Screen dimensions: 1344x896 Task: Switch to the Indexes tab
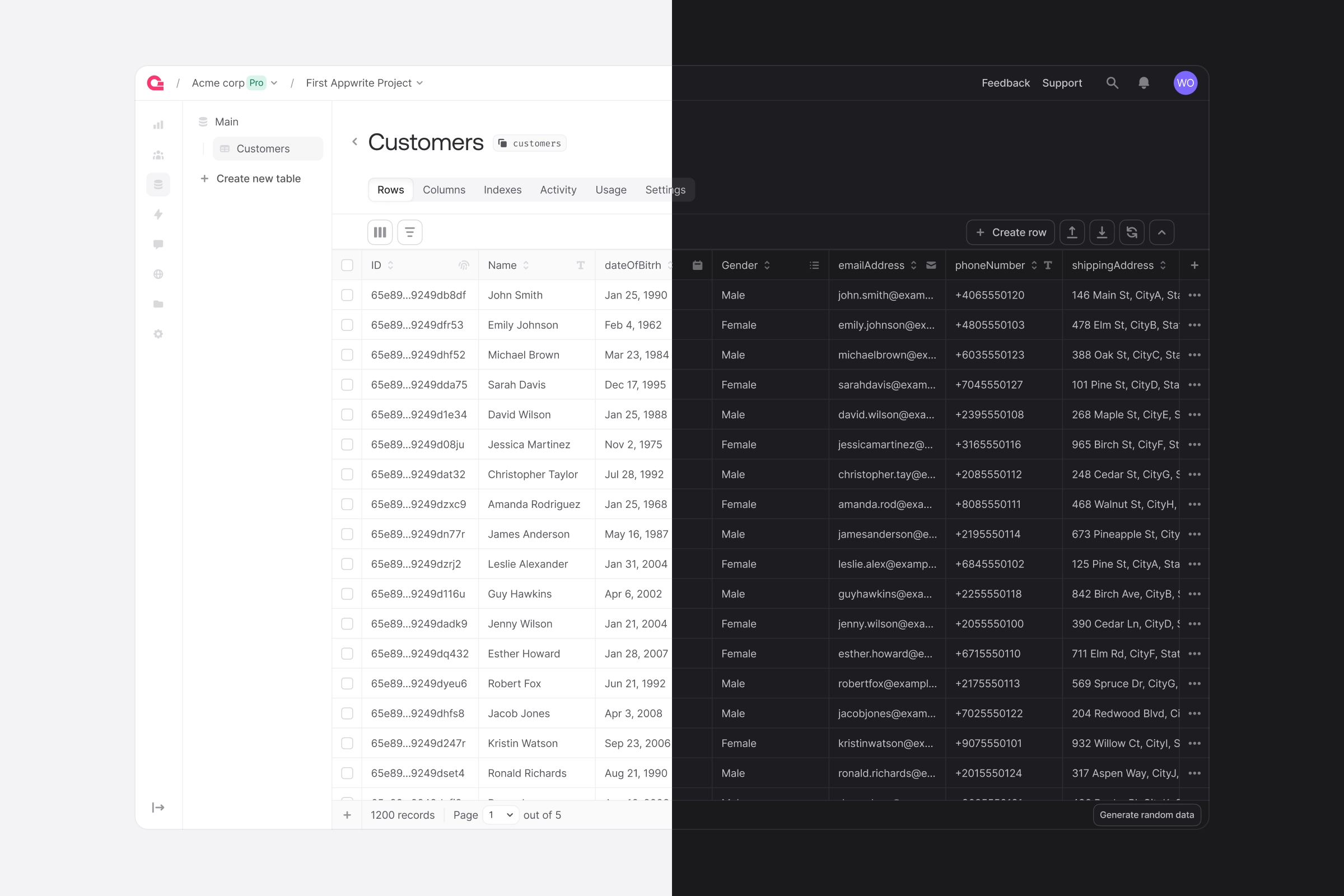[502, 190]
